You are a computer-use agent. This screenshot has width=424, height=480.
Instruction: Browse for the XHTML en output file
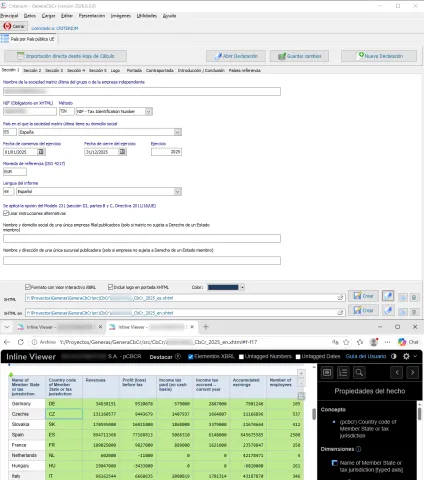(x=340, y=313)
